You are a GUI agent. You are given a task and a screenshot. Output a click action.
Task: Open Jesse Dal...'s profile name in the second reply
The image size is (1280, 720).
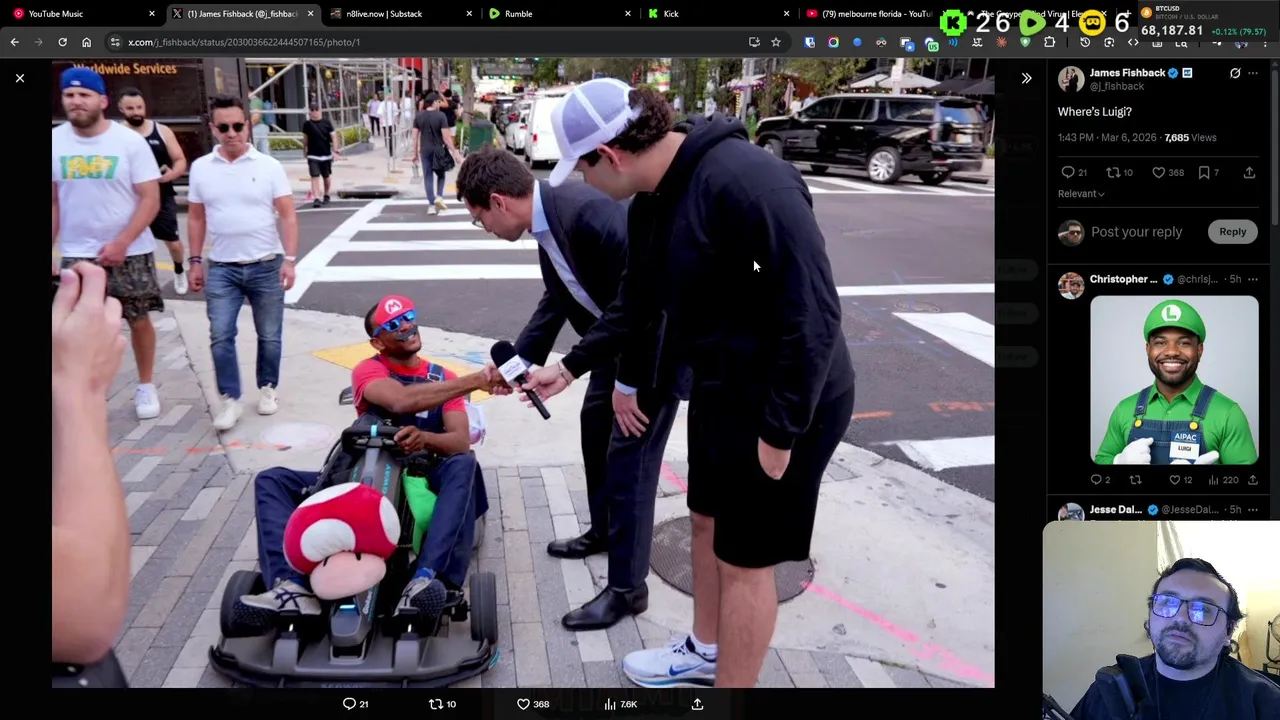[1116, 510]
